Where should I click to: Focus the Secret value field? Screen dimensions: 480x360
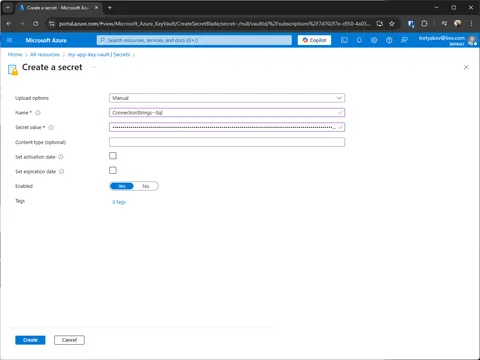click(x=227, y=127)
